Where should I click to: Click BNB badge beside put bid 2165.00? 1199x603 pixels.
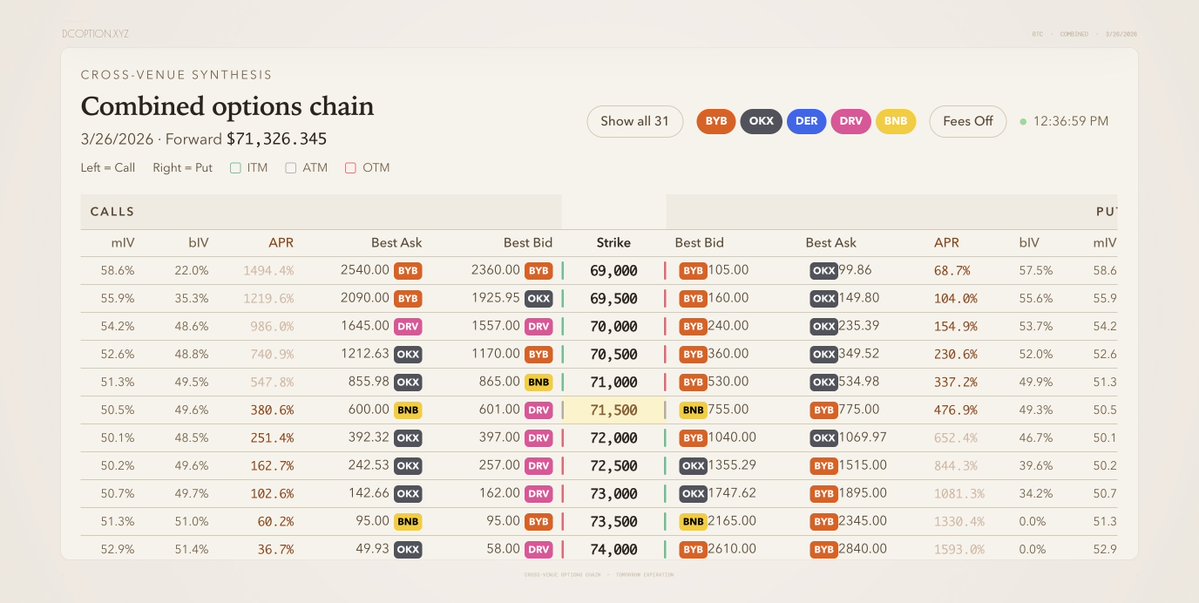pos(693,521)
